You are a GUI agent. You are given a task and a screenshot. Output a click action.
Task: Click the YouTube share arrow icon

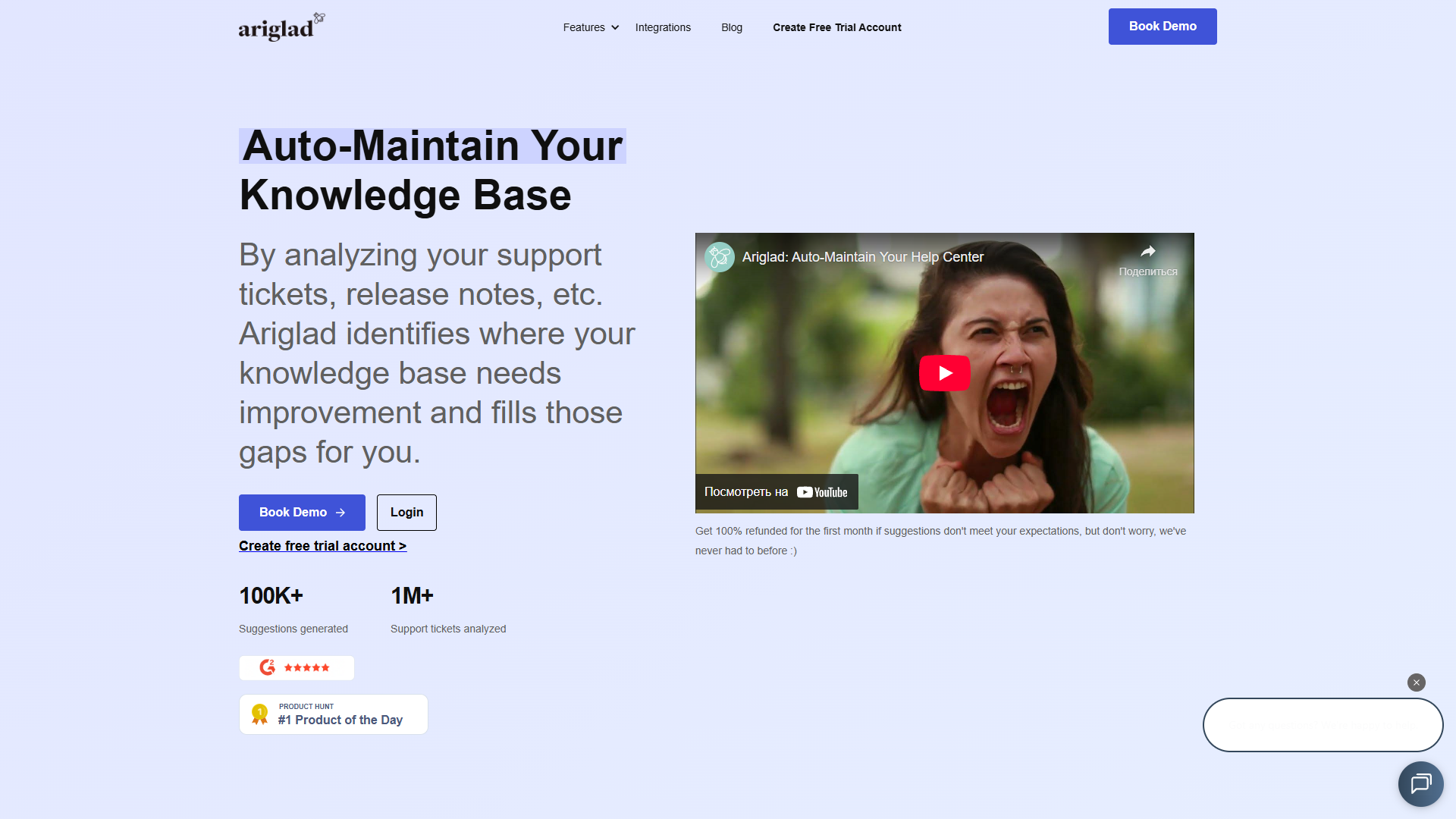pyautogui.click(x=1148, y=252)
